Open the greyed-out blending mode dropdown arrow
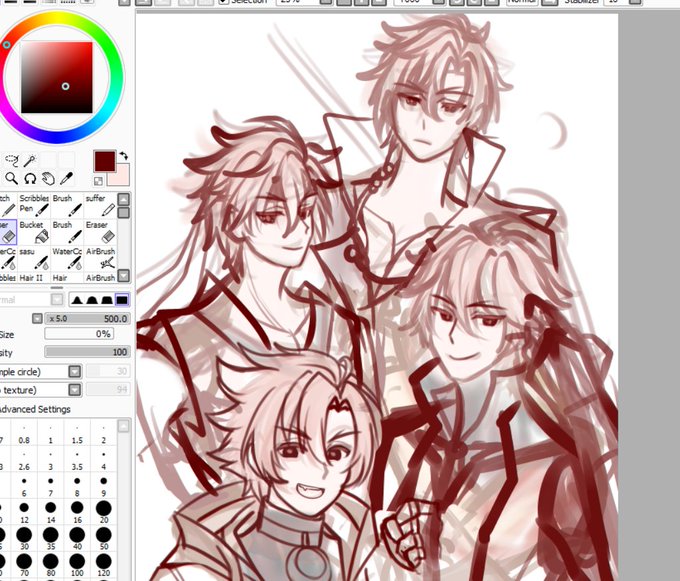Viewport: 680px width, 581px height. (57, 300)
